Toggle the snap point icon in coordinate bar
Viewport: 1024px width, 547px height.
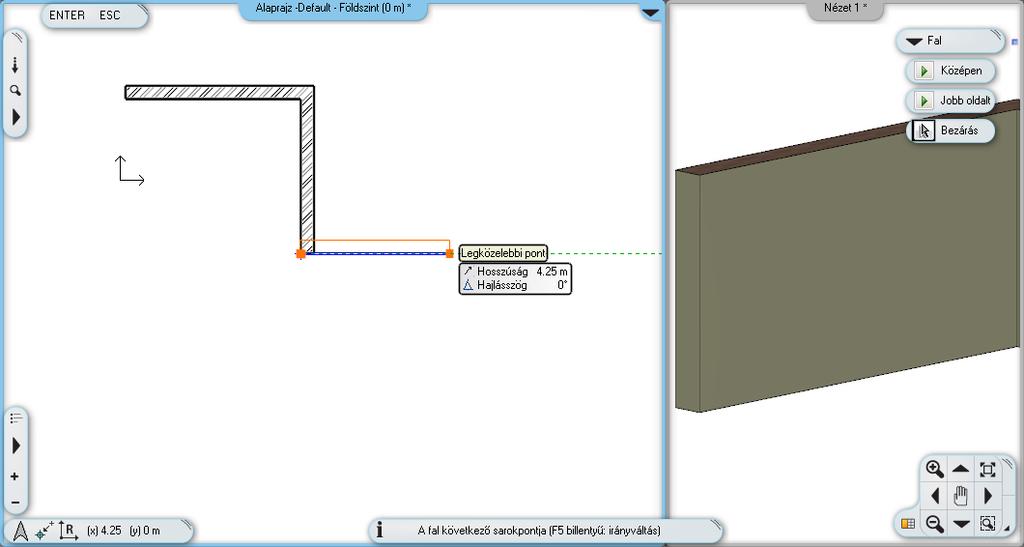(44, 530)
